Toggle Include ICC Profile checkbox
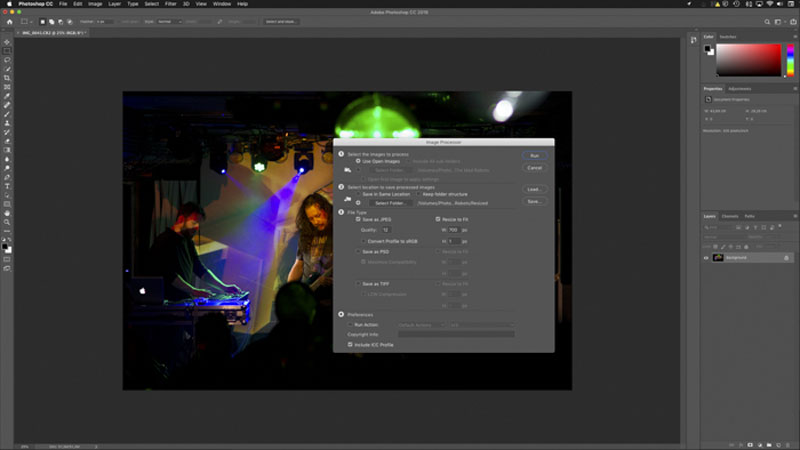The width and height of the screenshot is (800, 450). (350, 344)
